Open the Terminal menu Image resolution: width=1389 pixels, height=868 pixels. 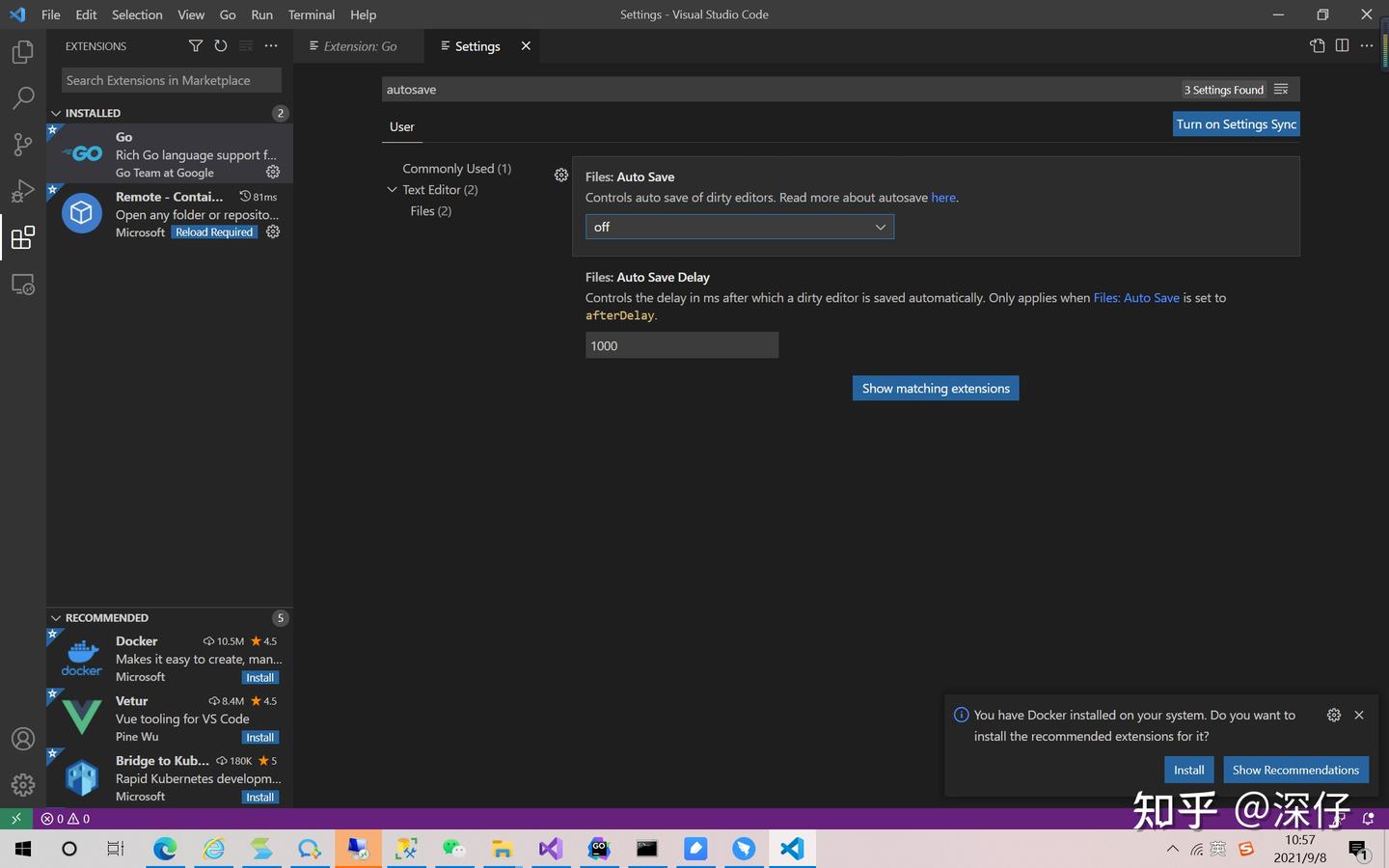click(x=311, y=14)
